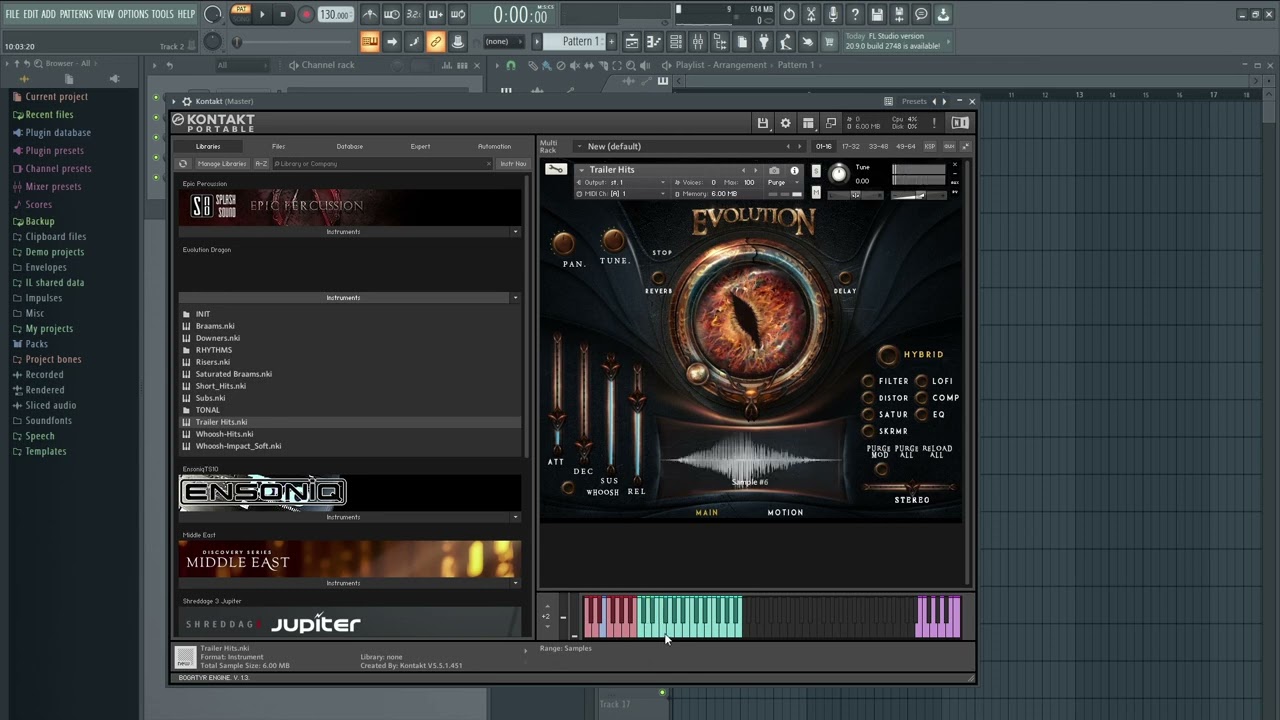Toggle Kontakt minimized view icon
Screen dimensions: 1280x720
coord(831,123)
